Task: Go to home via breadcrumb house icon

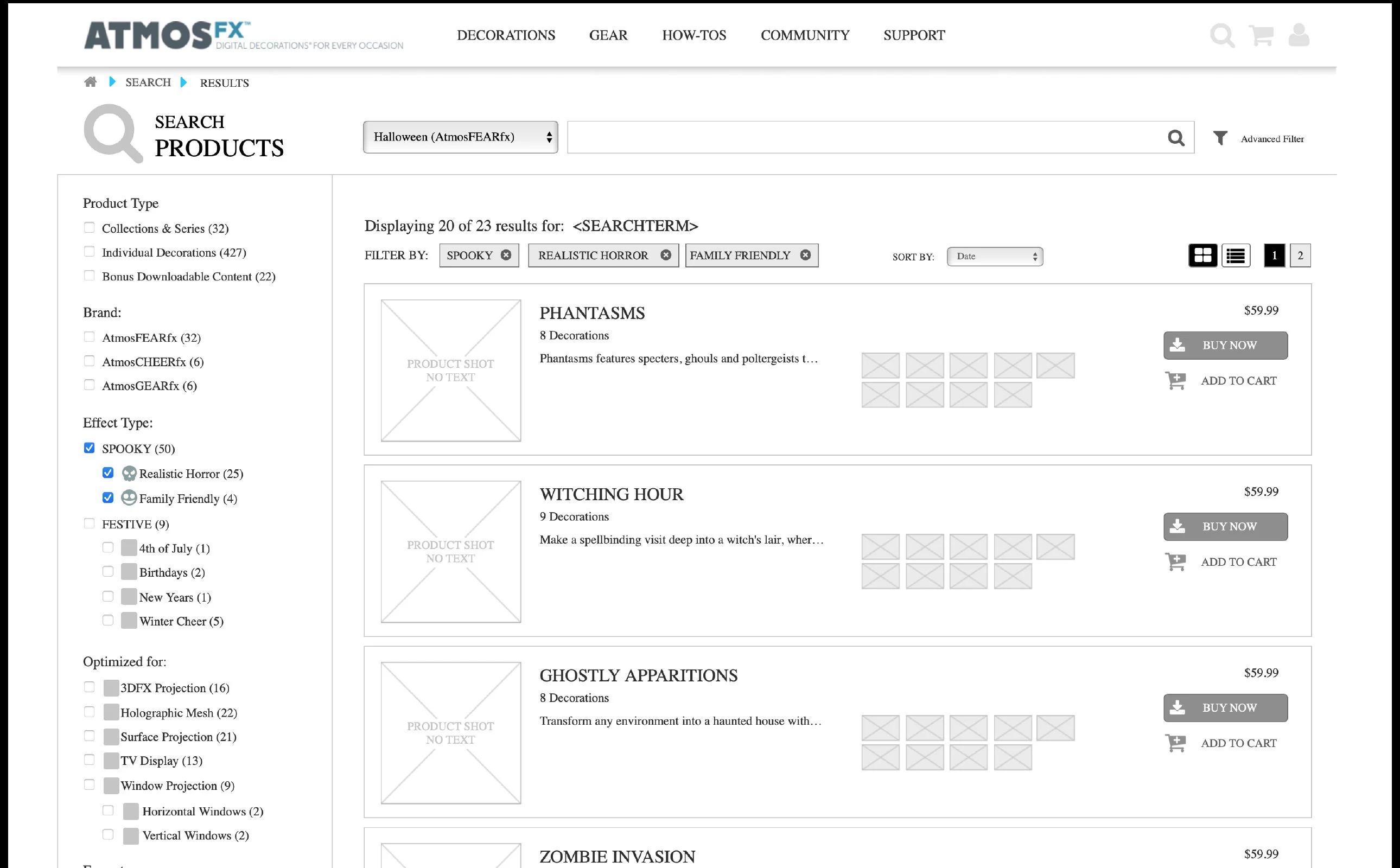Action: (x=90, y=82)
